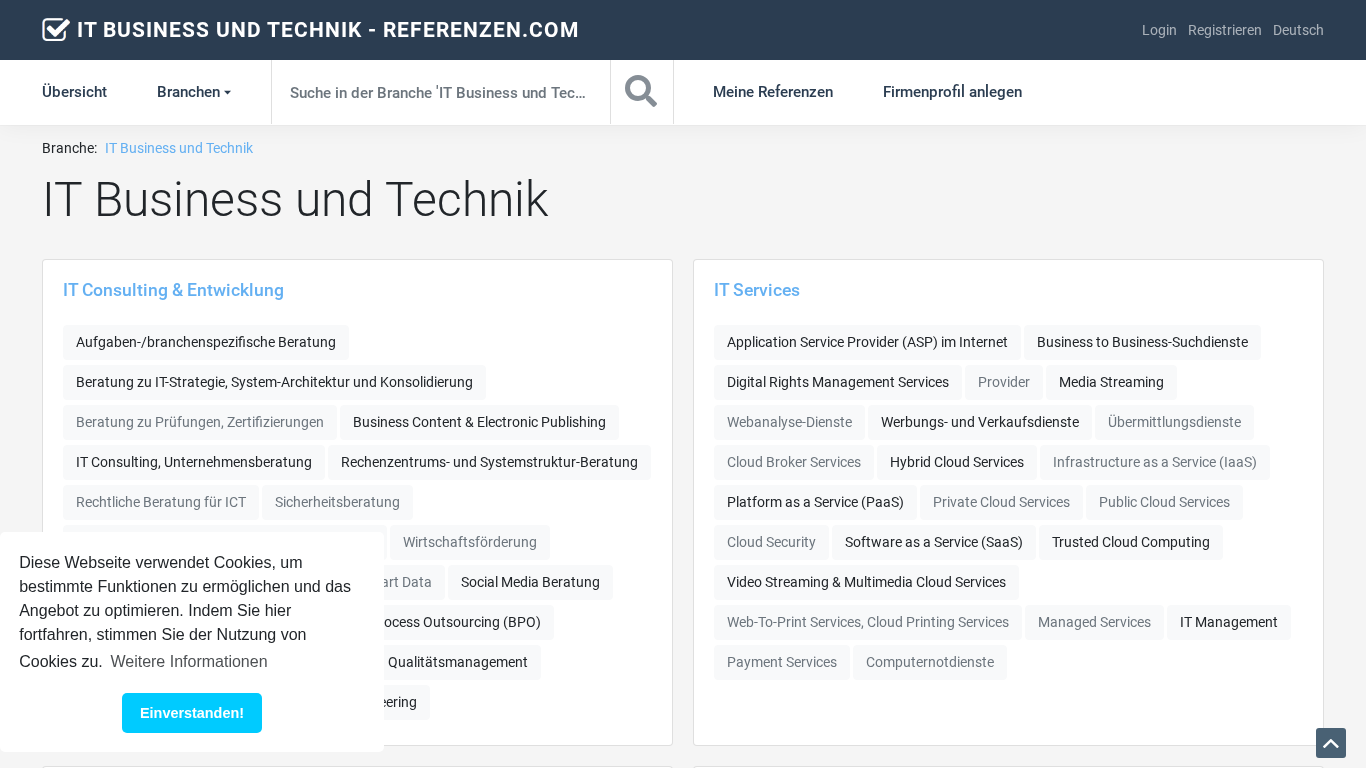Go to Meine Referenzen
The image size is (1366, 768).
[x=772, y=92]
